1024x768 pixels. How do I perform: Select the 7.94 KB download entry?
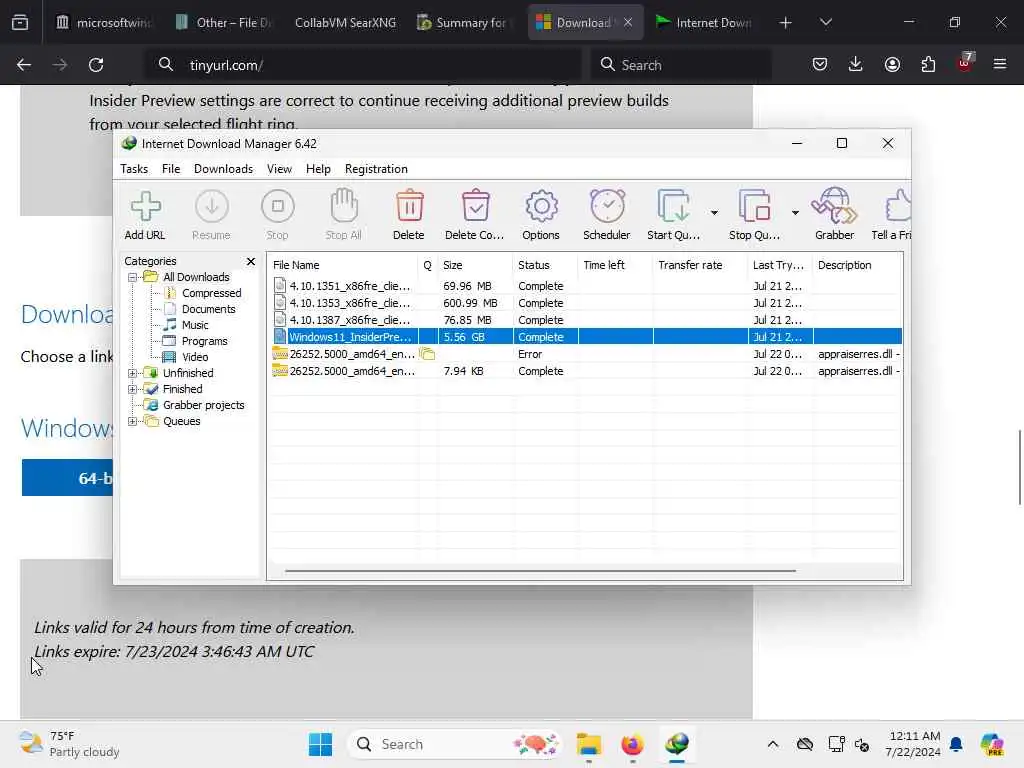coord(585,371)
